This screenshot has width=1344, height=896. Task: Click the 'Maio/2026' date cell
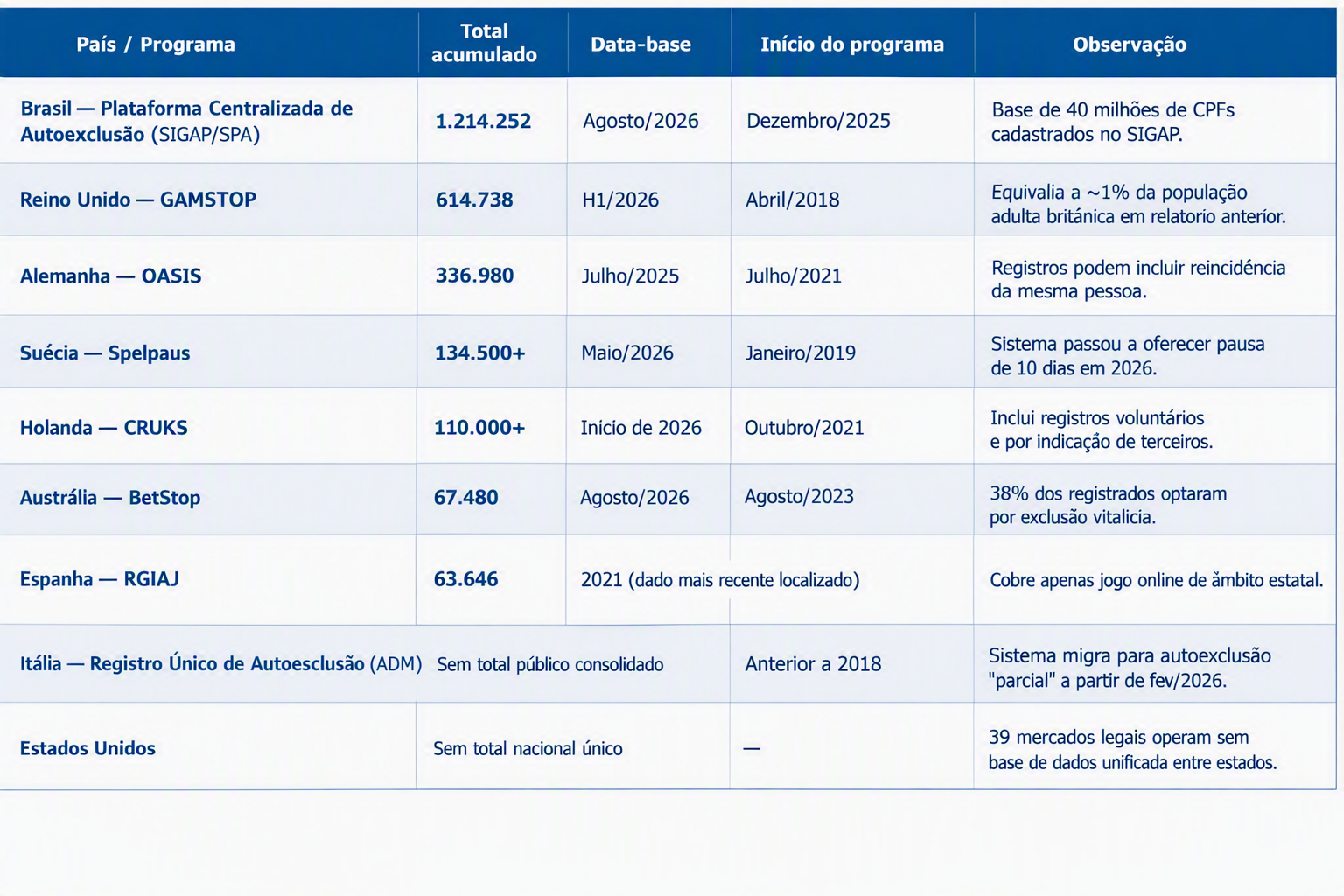click(627, 353)
